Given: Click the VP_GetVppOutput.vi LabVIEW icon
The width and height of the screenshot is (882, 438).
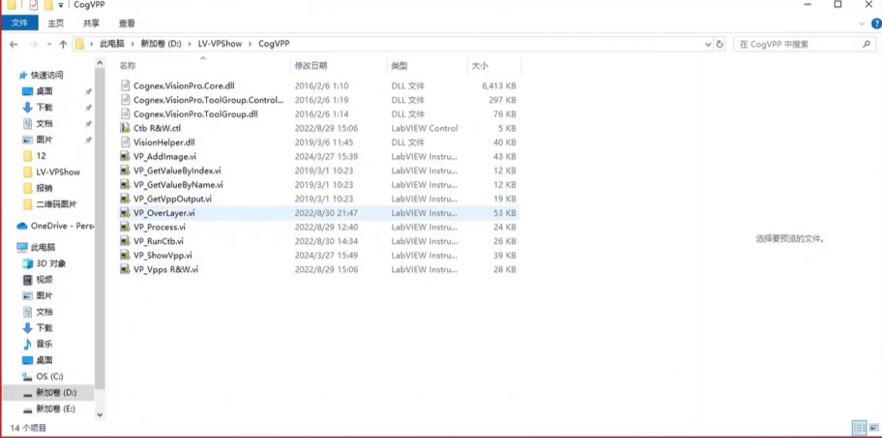Looking at the screenshot, I should pyautogui.click(x=125, y=198).
